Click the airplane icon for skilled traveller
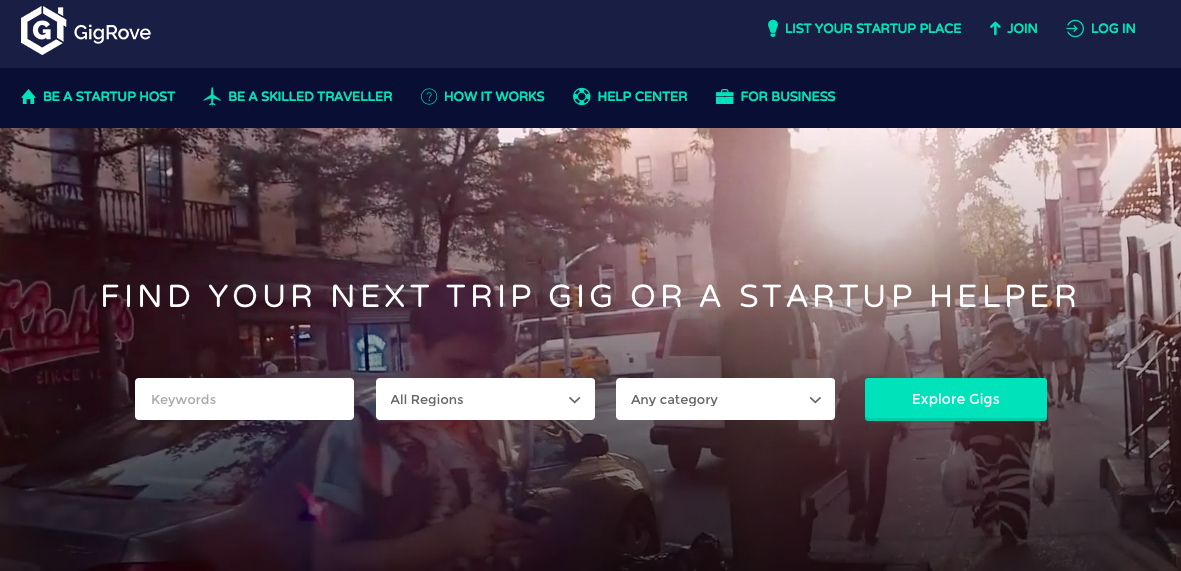 (212, 96)
